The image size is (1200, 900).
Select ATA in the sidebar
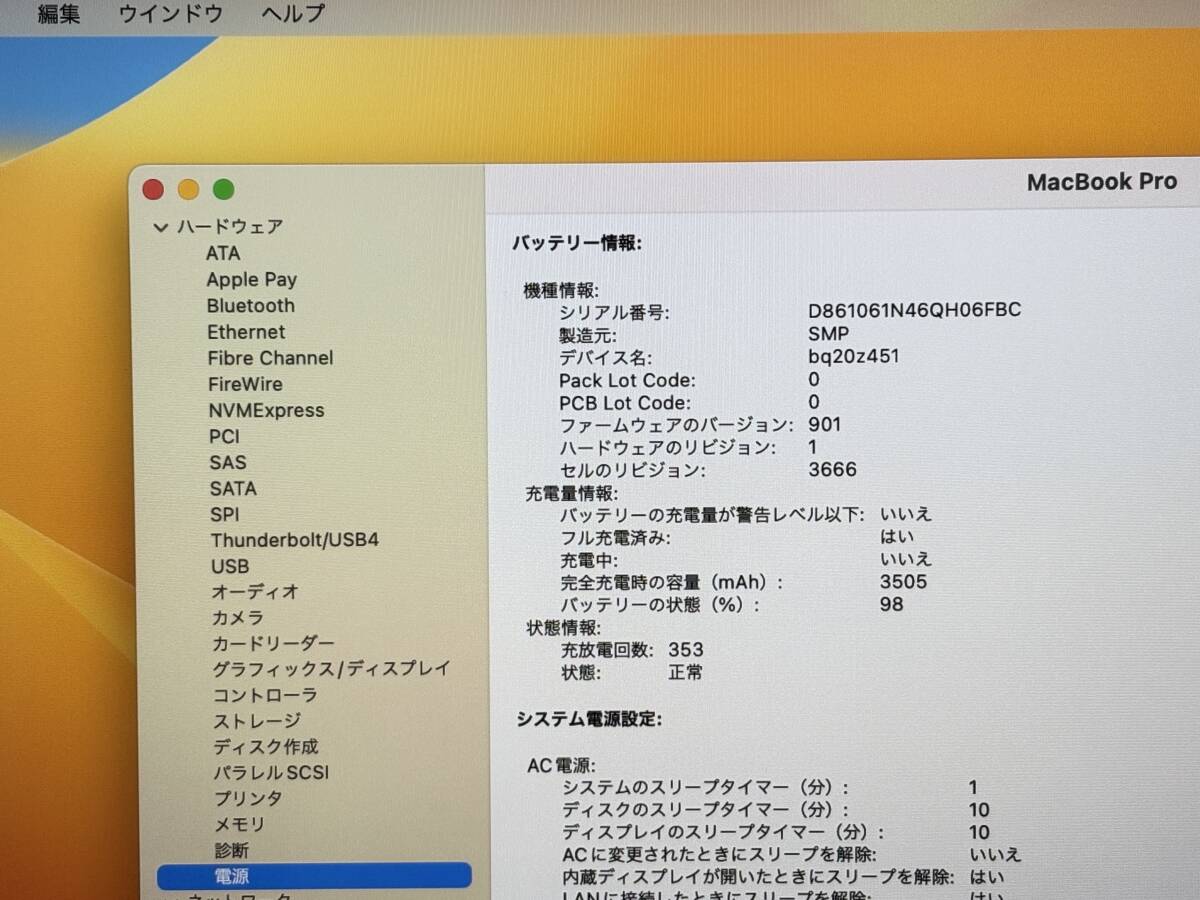point(223,253)
